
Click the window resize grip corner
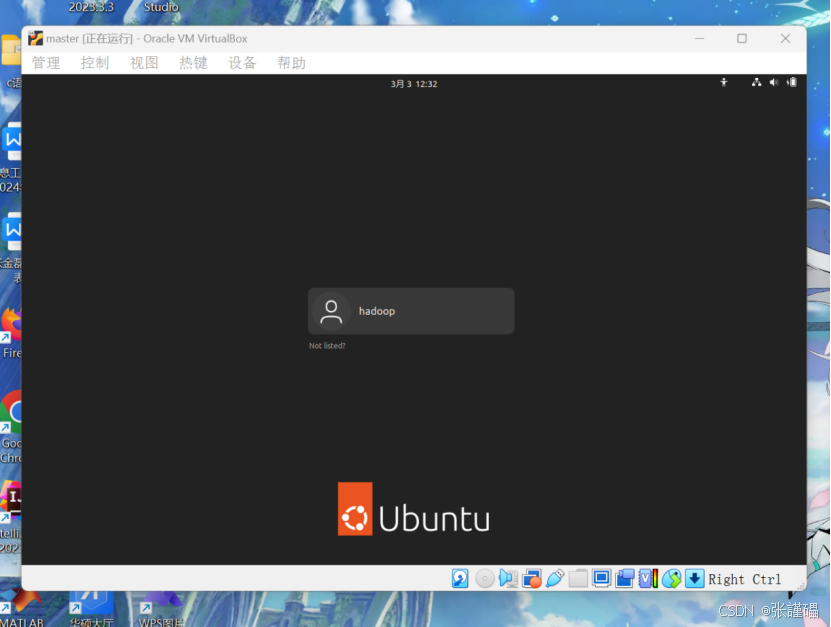(x=800, y=584)
